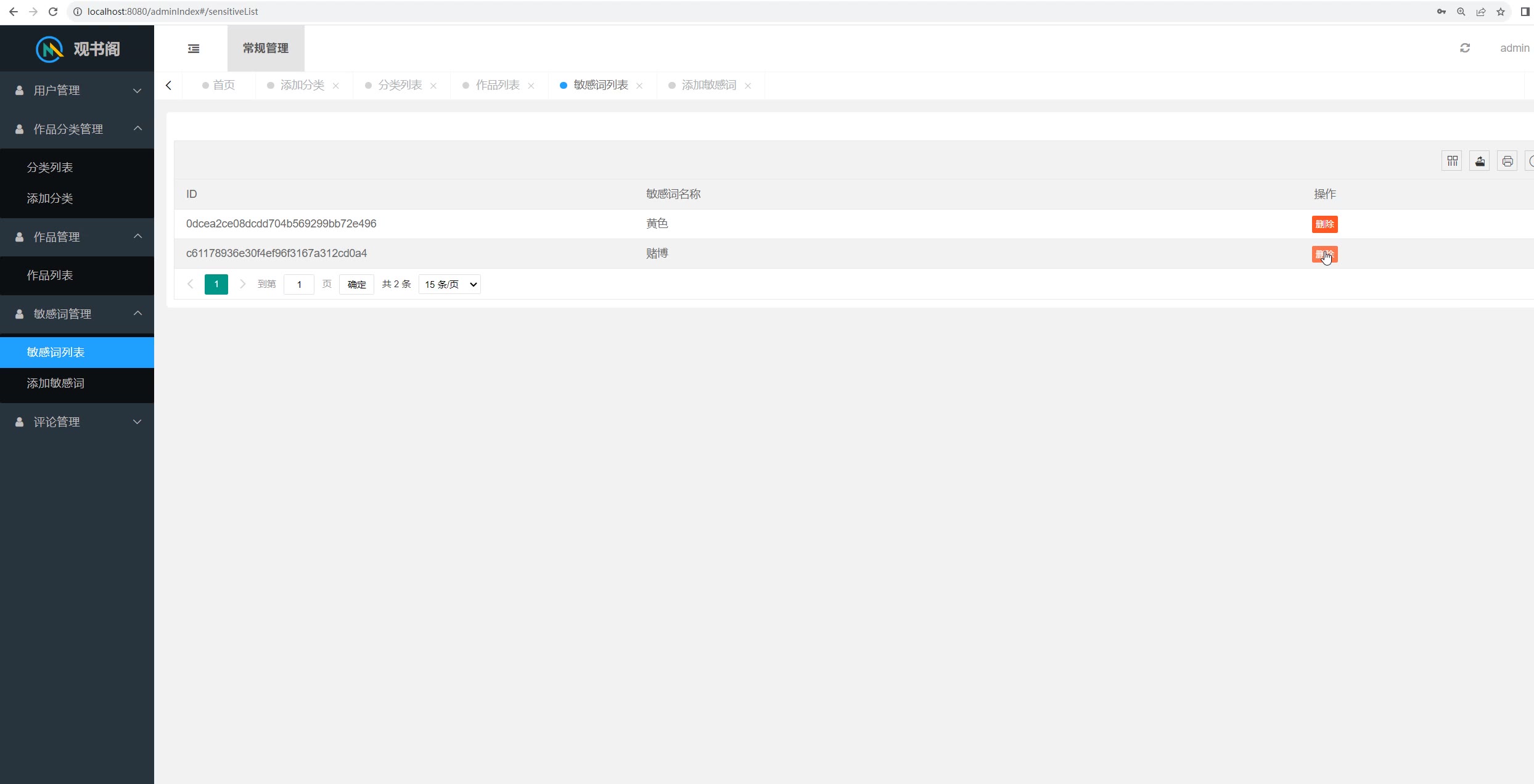Click browser page reload icon
Screen dimensions: 1534x784
pos(53,12)
